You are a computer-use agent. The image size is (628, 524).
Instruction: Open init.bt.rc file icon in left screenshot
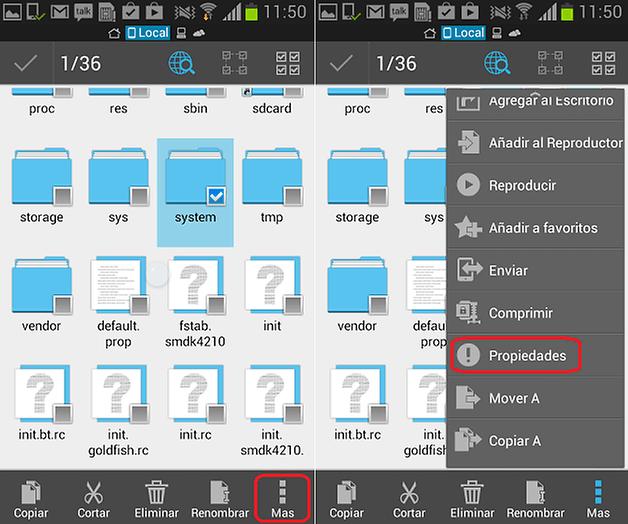[42, 394]
